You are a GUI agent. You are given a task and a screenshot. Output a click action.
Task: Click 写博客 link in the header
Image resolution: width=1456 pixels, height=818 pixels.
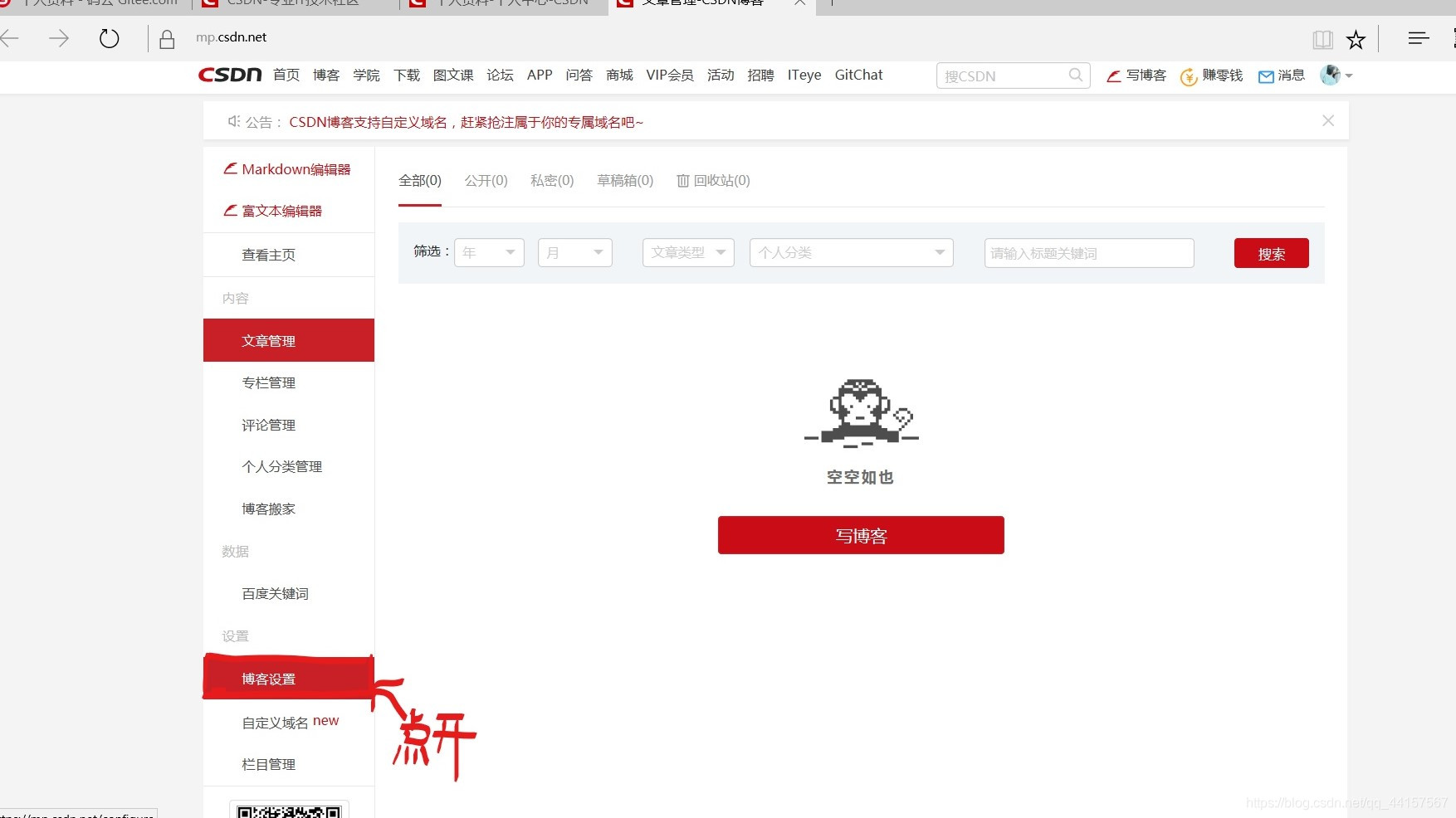tap(1136, 75)
